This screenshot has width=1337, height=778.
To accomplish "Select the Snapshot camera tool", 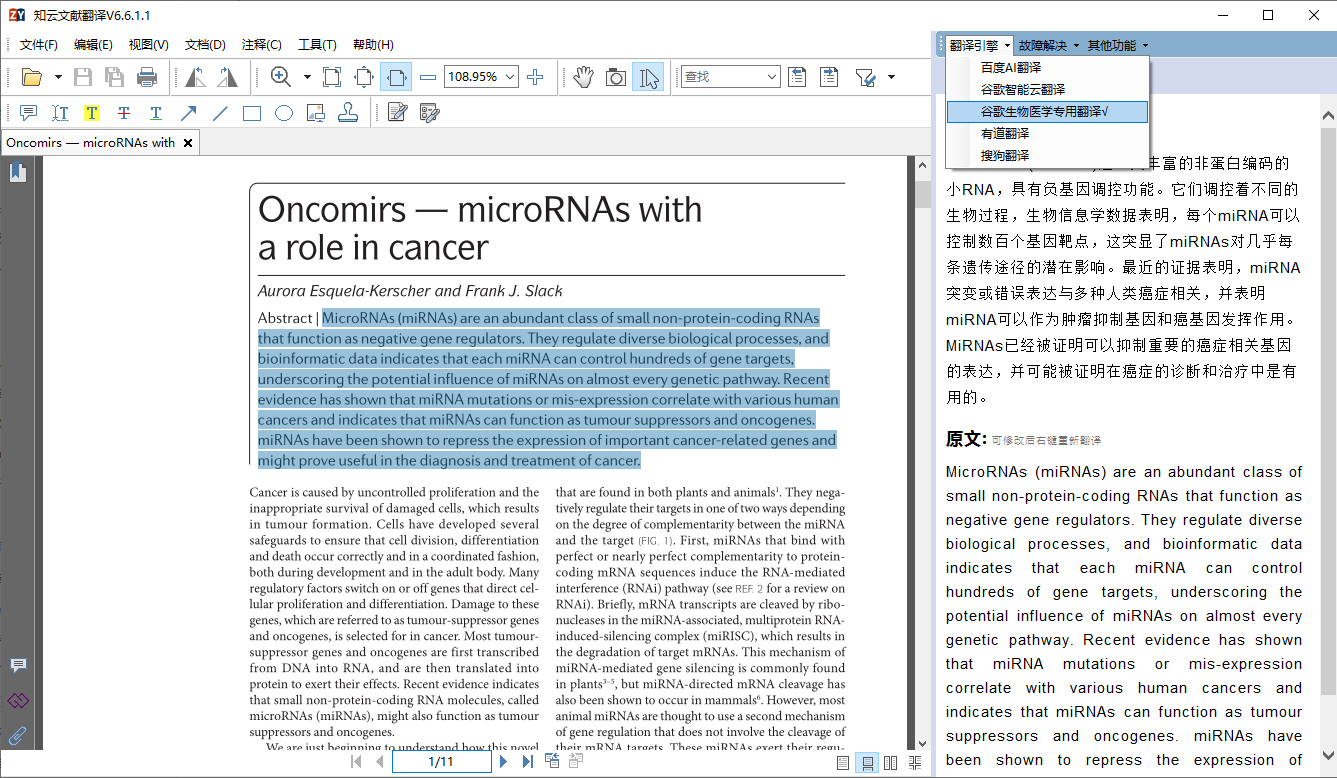I will [x=616, y=77].
